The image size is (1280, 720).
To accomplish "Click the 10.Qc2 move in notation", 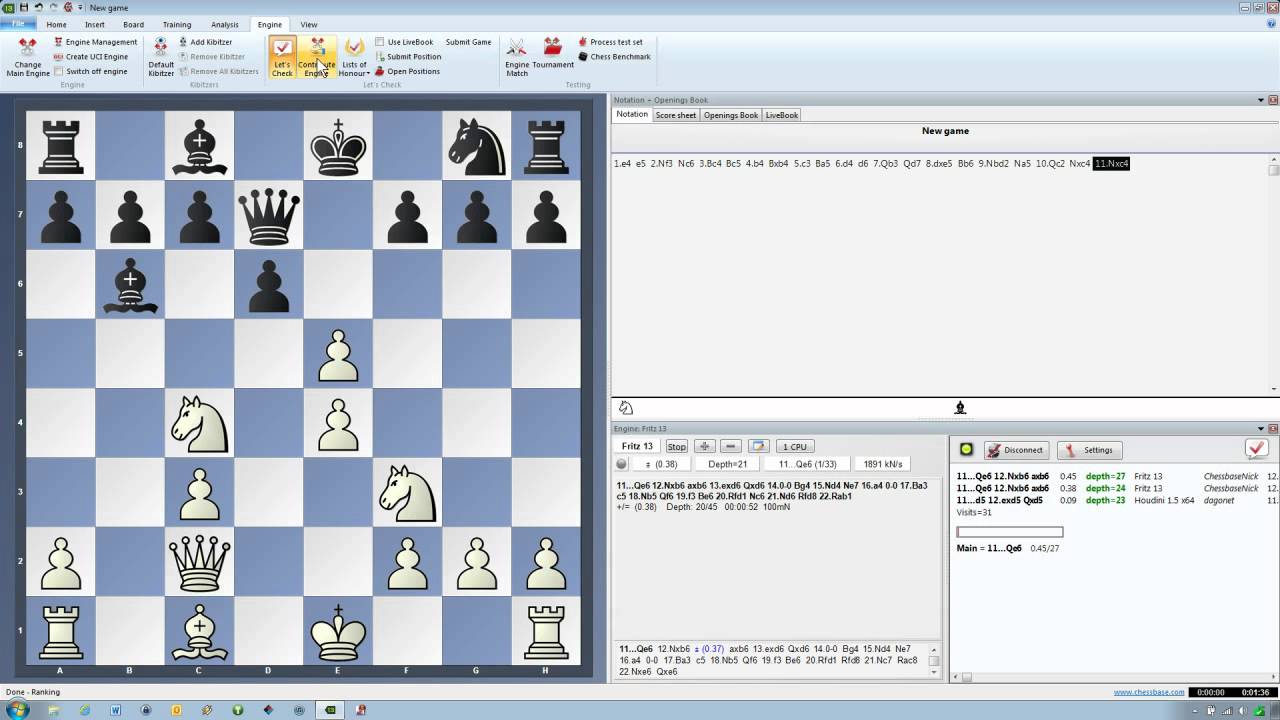I will (x=1050, y=163).
